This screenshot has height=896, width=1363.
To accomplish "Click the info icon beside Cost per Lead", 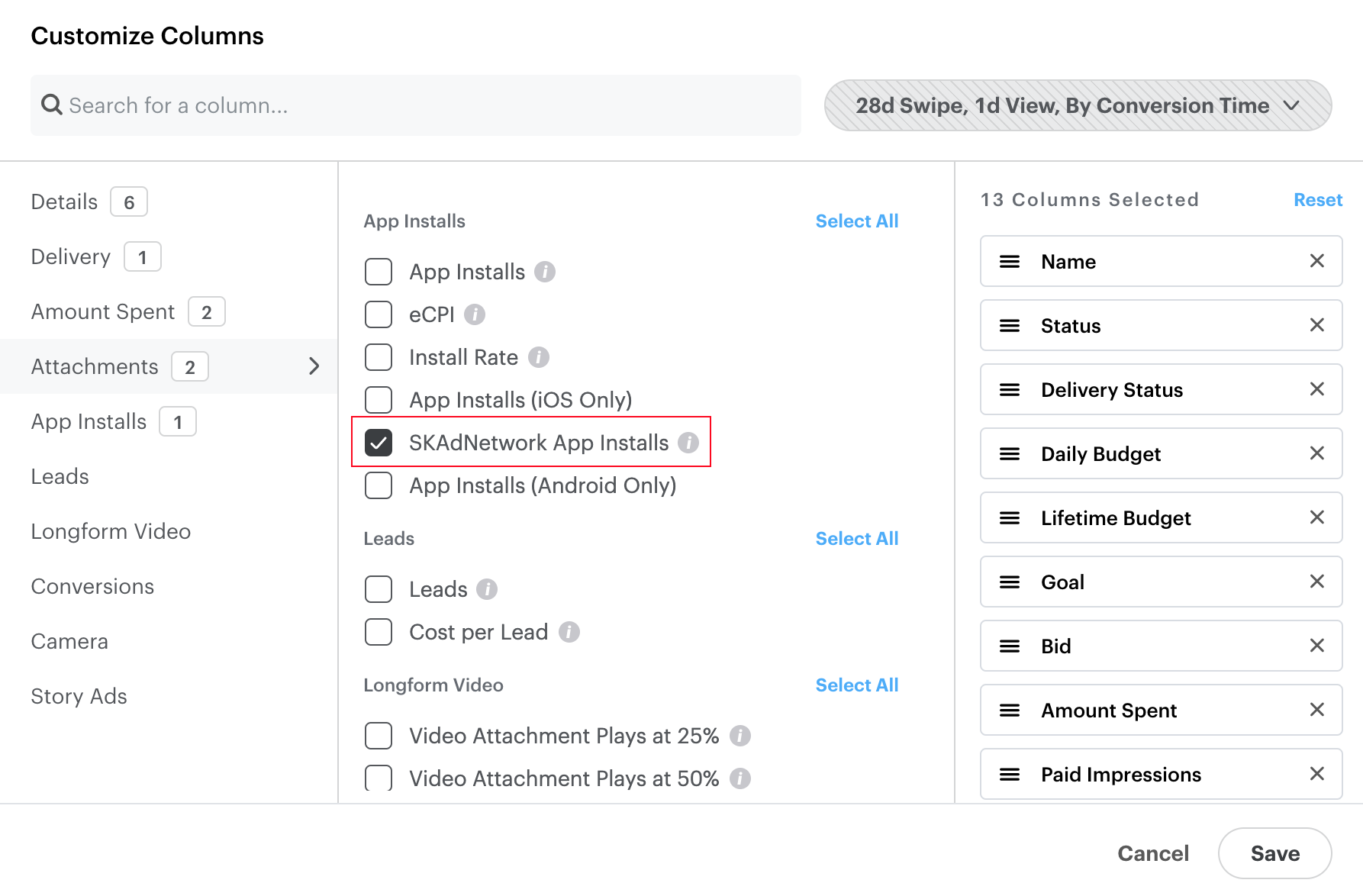I will click(x=569, y=632).
